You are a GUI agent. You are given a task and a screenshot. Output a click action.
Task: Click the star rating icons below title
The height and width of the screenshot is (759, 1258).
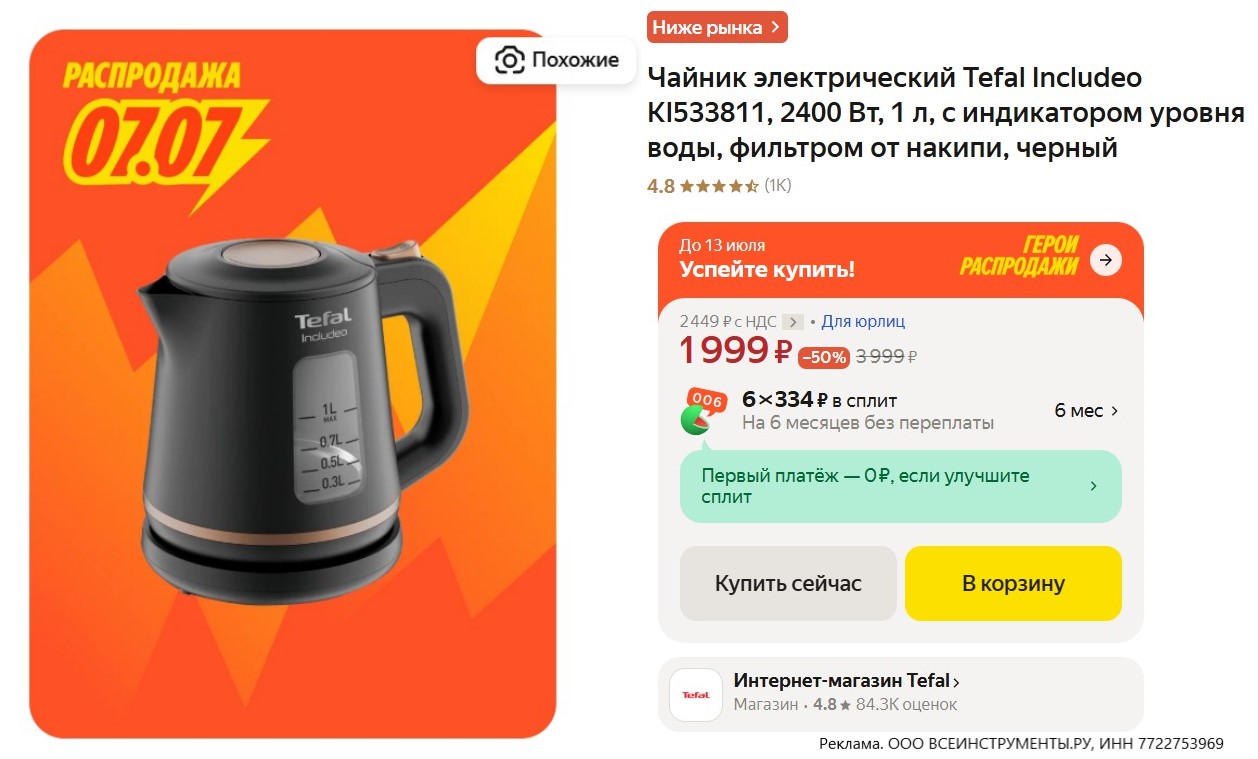tap(719, 186)
